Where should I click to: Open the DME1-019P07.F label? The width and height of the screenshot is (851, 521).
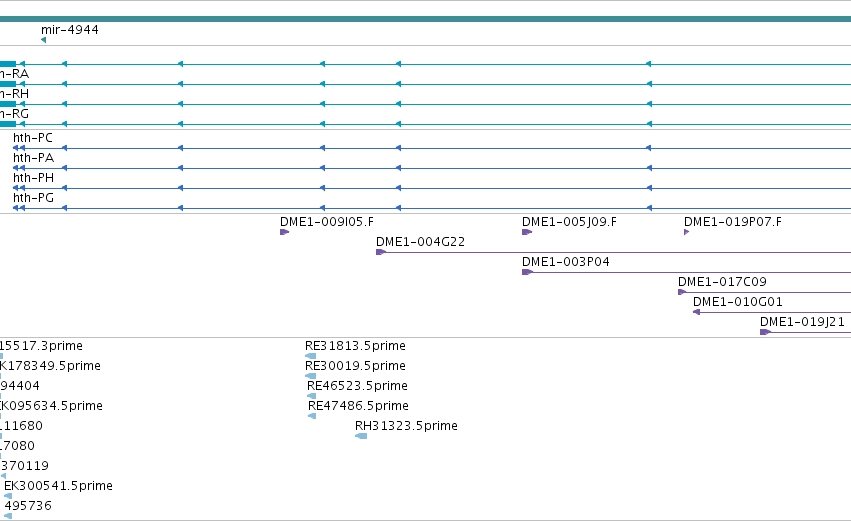(733, 222)
